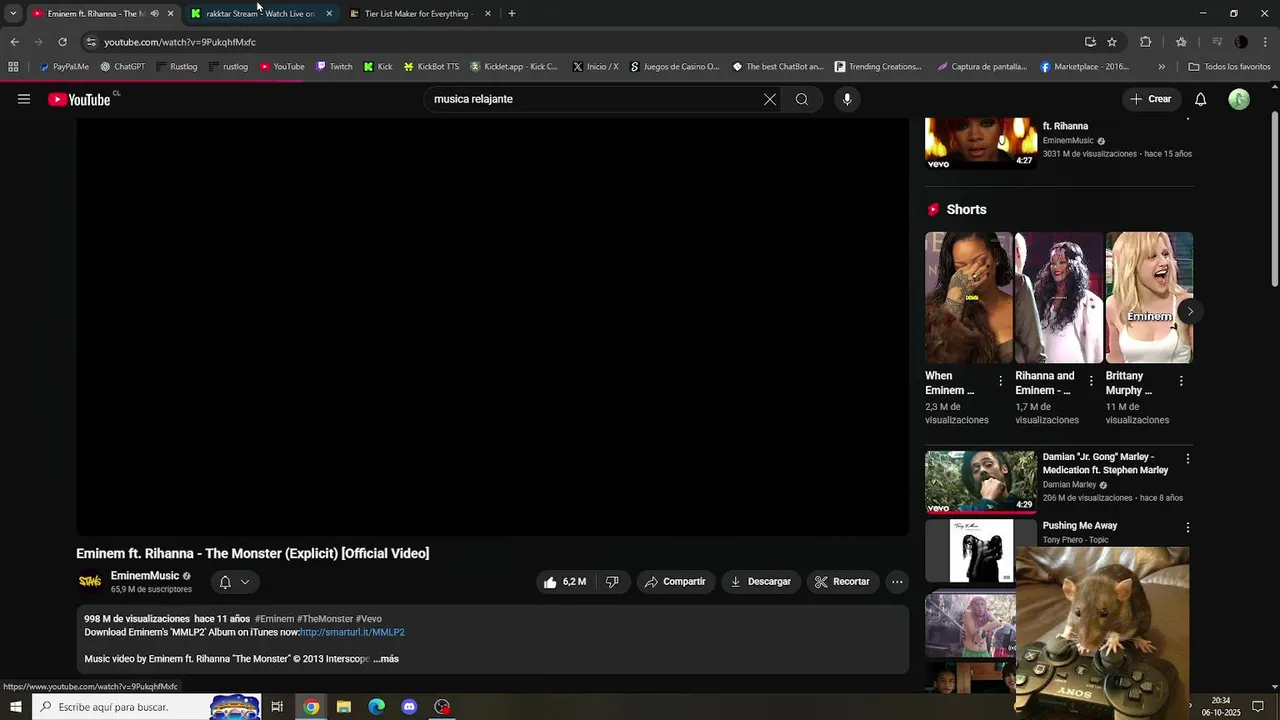Bookmark this page with the star
1280x720 pixels.
(x=1112, y=42)
